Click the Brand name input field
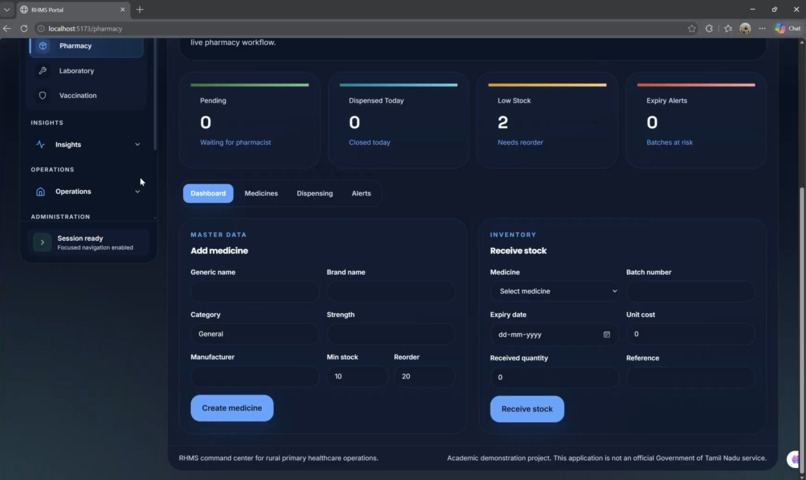The image size is (806, 480). (x=391, y=291)
